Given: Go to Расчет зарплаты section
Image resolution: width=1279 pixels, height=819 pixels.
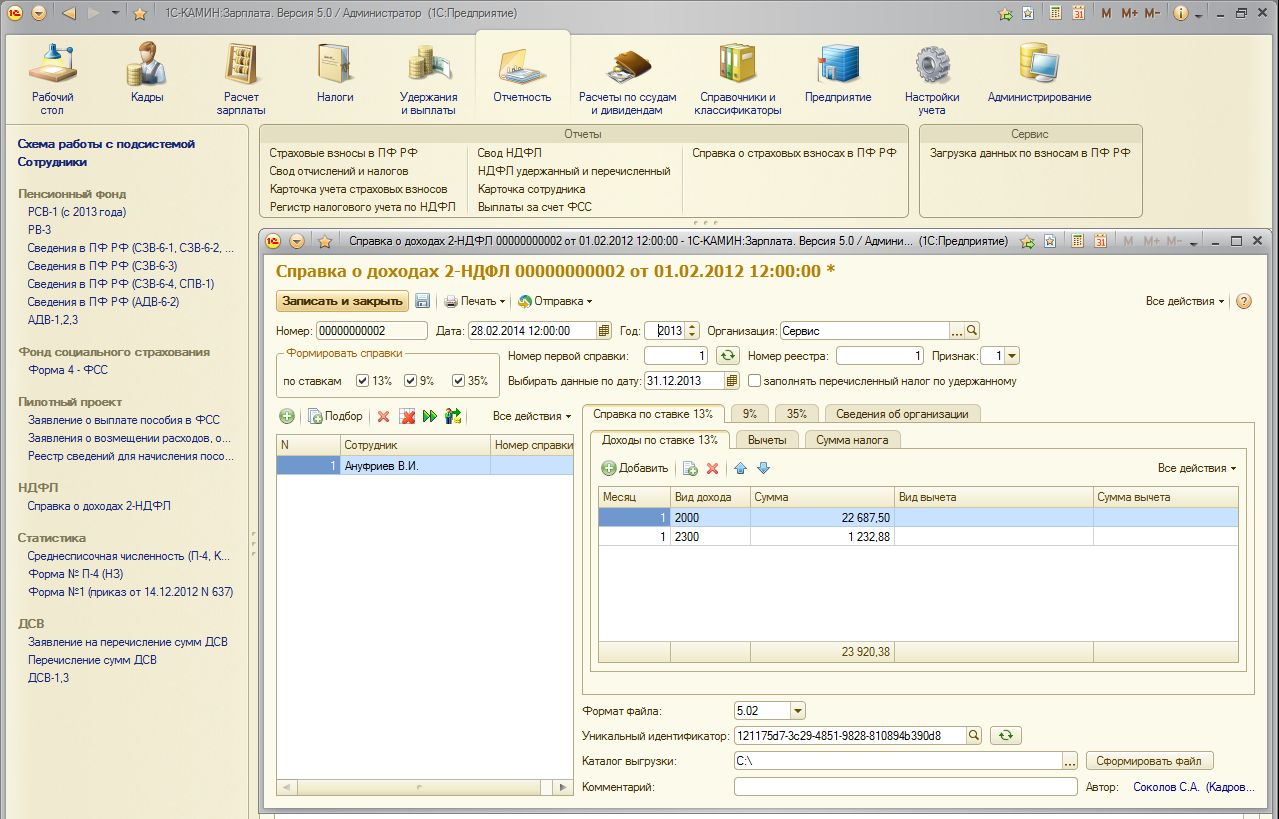Looking at the screenshot, I should pyautogui.click(x=241, y=79).
